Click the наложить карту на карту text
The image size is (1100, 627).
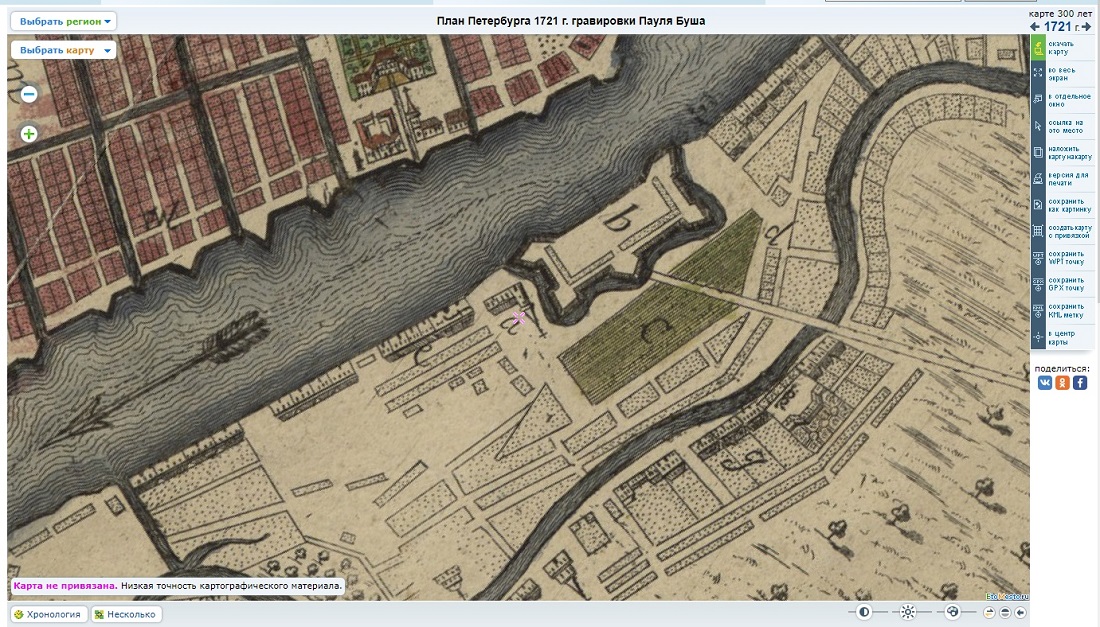1070,152
